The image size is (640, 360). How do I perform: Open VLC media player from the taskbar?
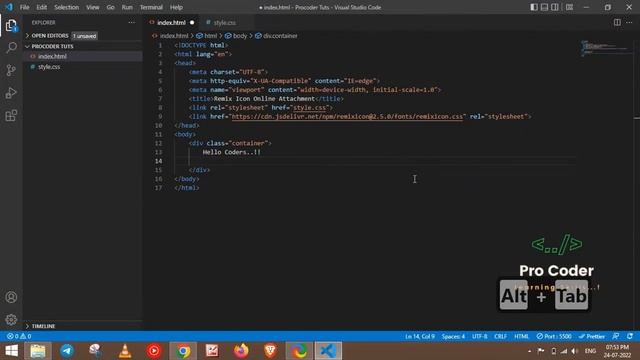pyautogui.click(x=125, y=351)
